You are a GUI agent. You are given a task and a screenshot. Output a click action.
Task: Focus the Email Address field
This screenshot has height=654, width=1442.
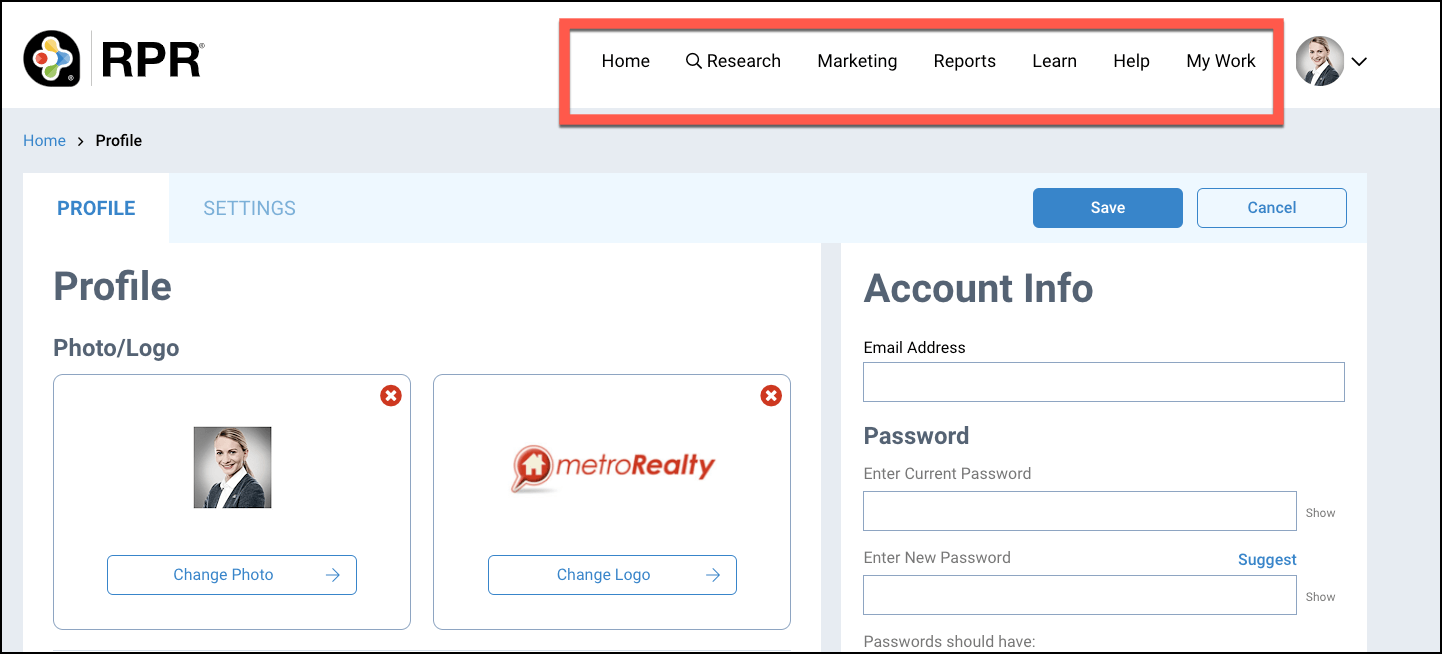pos(1103,382)
